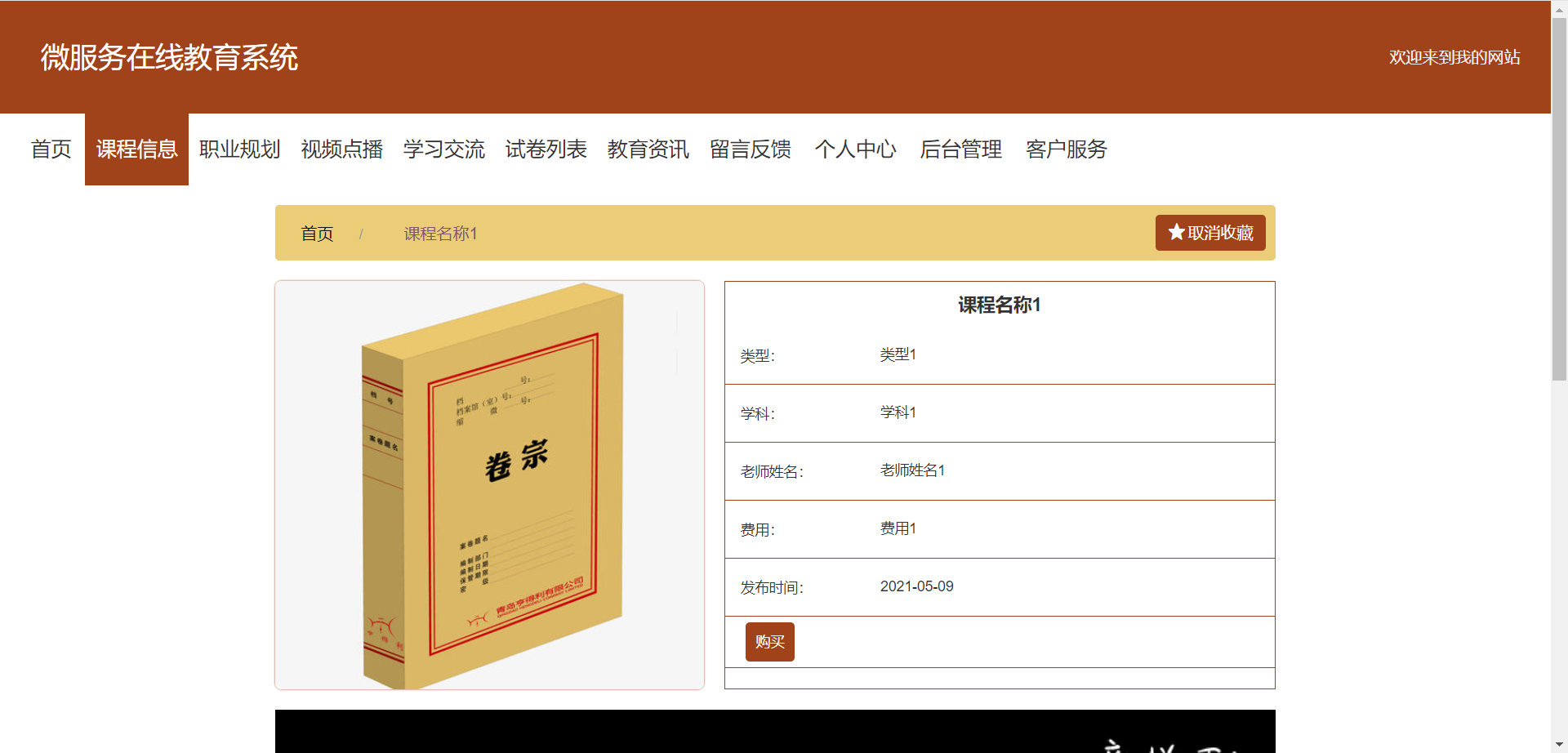Click the 购买 button to buy the course
This screenshot has height=753, width=1568.
(x=768, y=642)
